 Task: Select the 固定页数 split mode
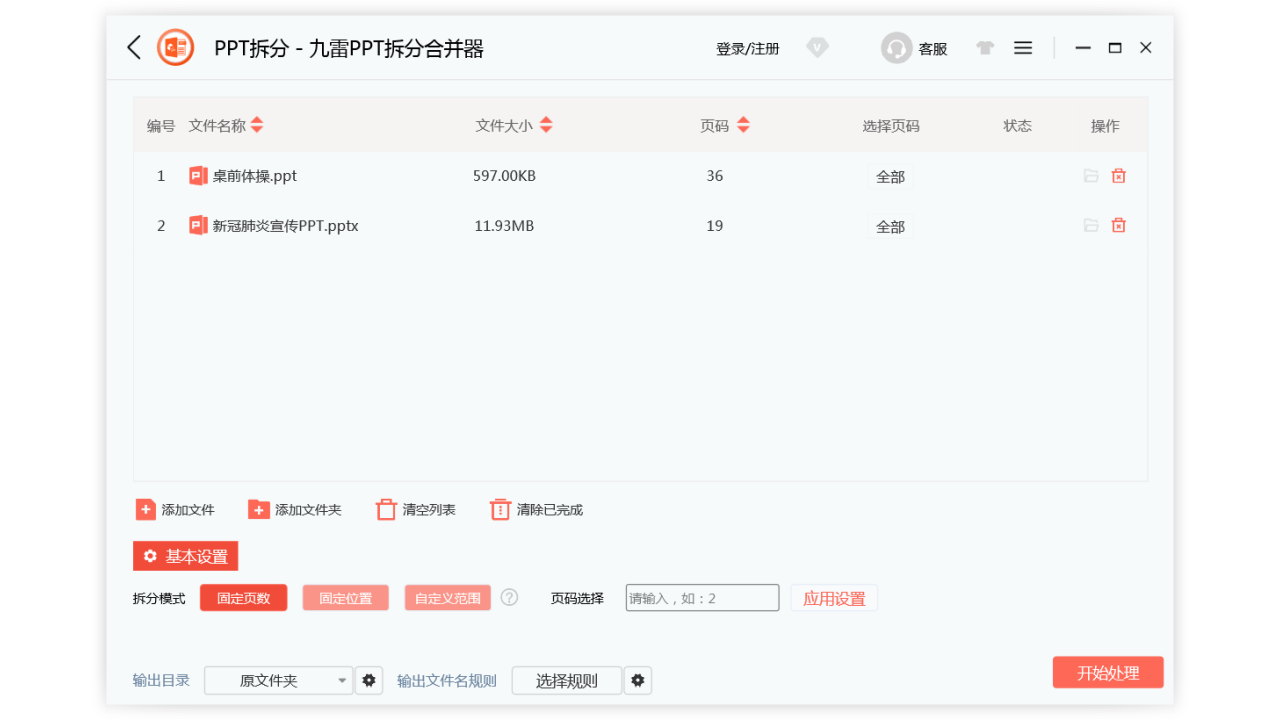click(243, 597)
